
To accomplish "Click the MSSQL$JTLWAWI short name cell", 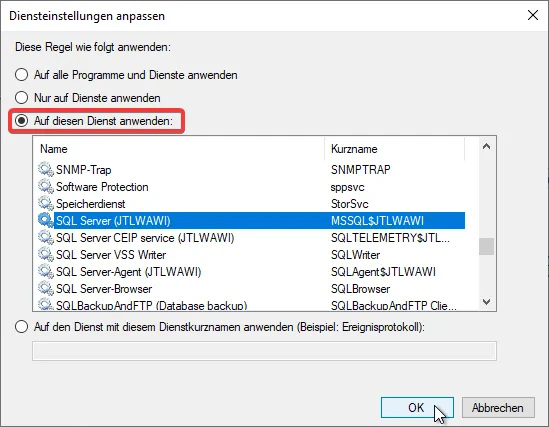I will [377, 220].
